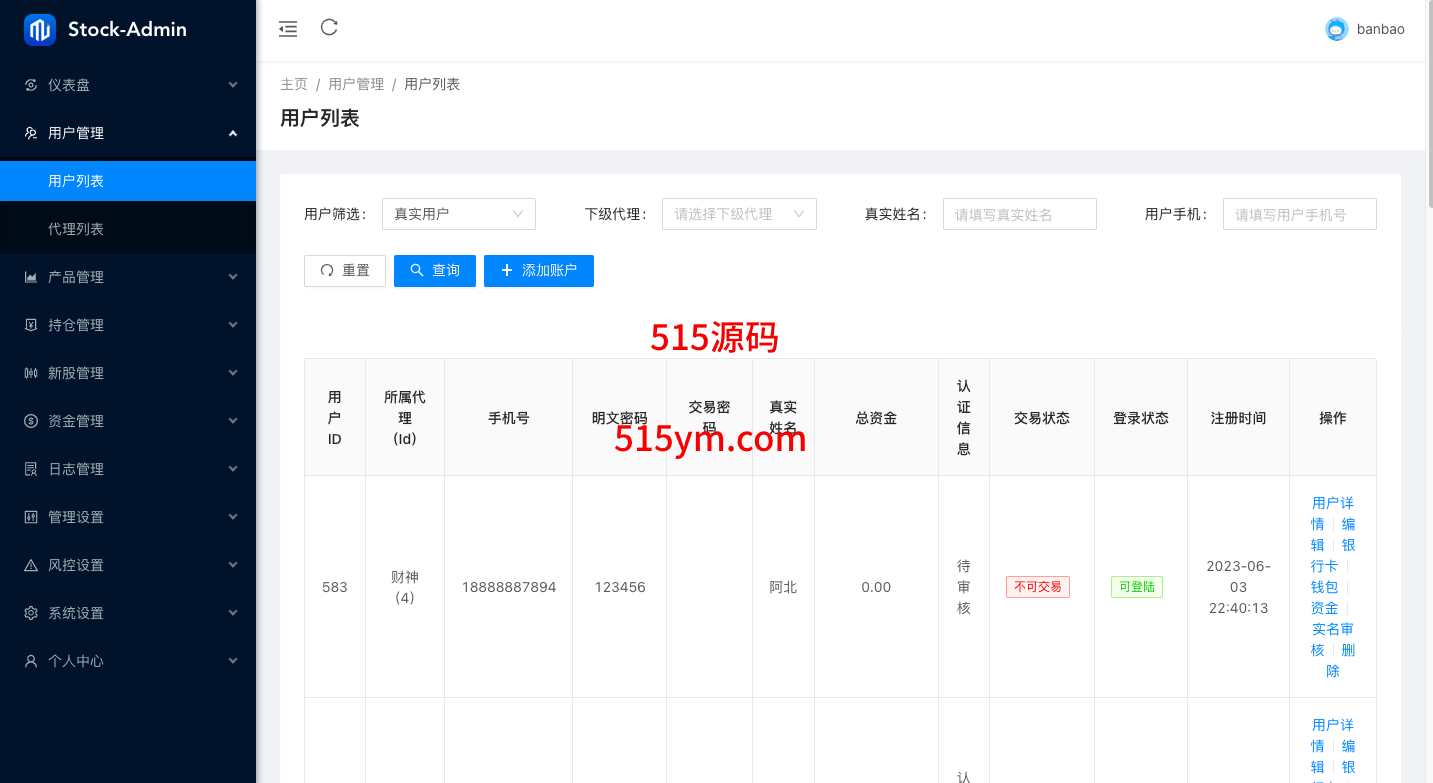Open the 下级代理 selection dropdown

(x=738, y=214)
